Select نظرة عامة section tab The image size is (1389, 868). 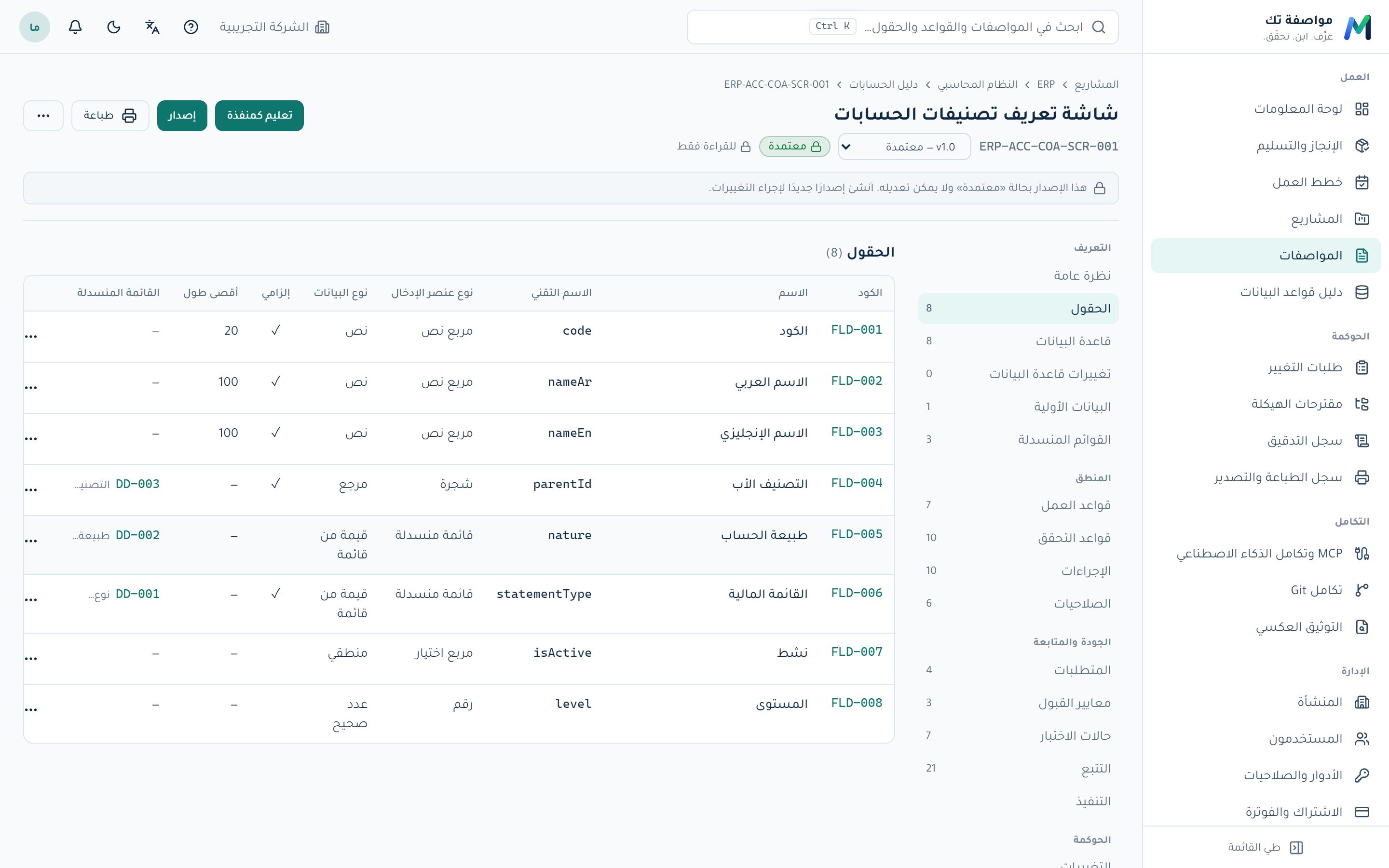tap(1018, 275)
